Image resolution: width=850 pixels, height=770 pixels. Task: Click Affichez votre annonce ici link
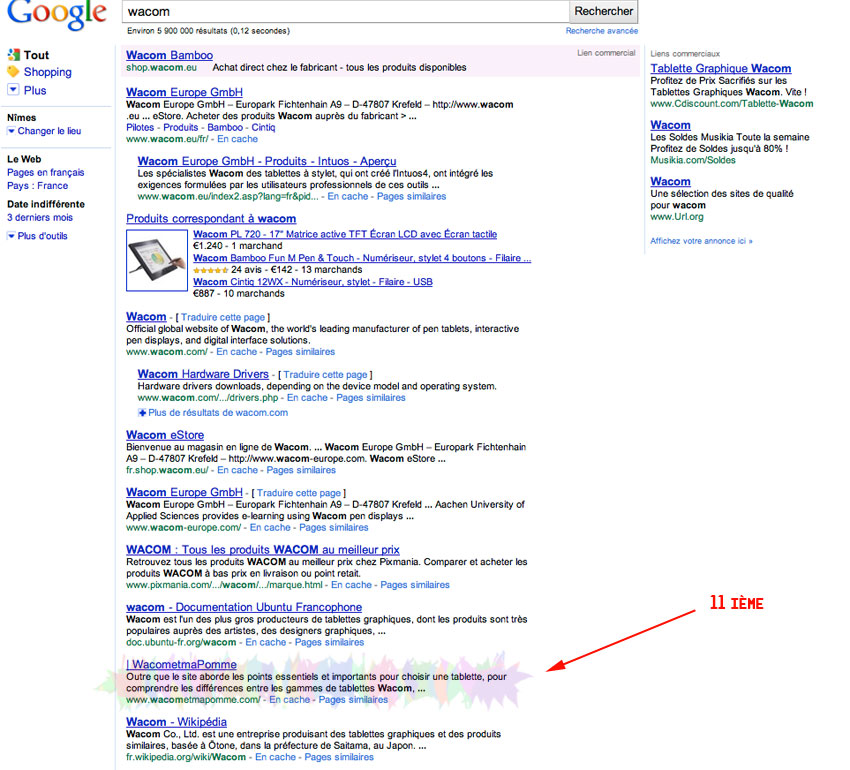701,241
